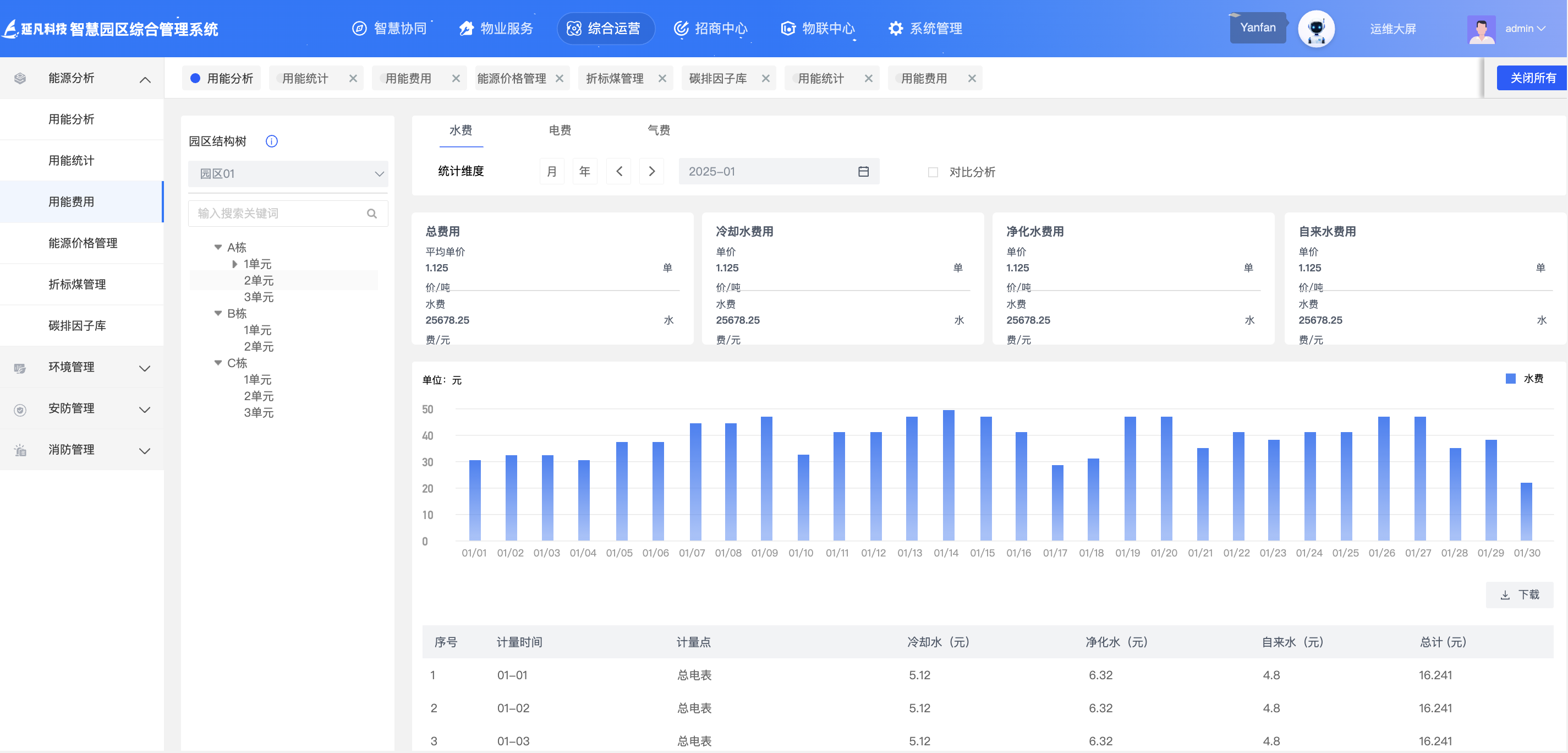Open the 运维大屏 link

(1392, 29)
